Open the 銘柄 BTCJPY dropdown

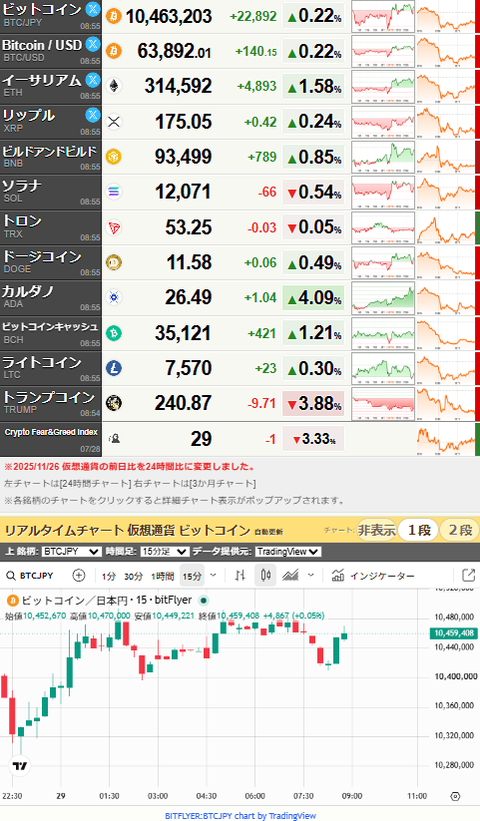coord(72,551)
